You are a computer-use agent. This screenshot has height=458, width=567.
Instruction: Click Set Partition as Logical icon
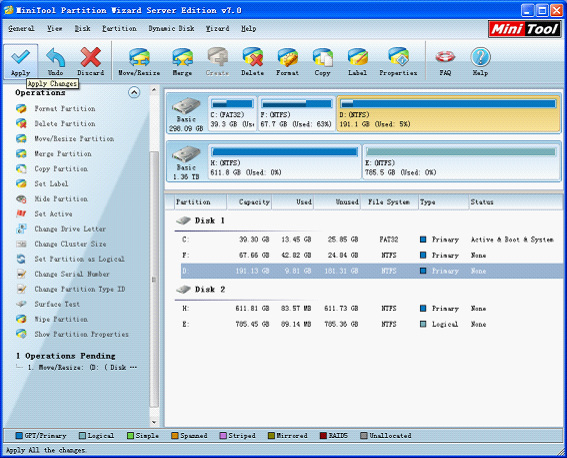(x=21, y=259)
